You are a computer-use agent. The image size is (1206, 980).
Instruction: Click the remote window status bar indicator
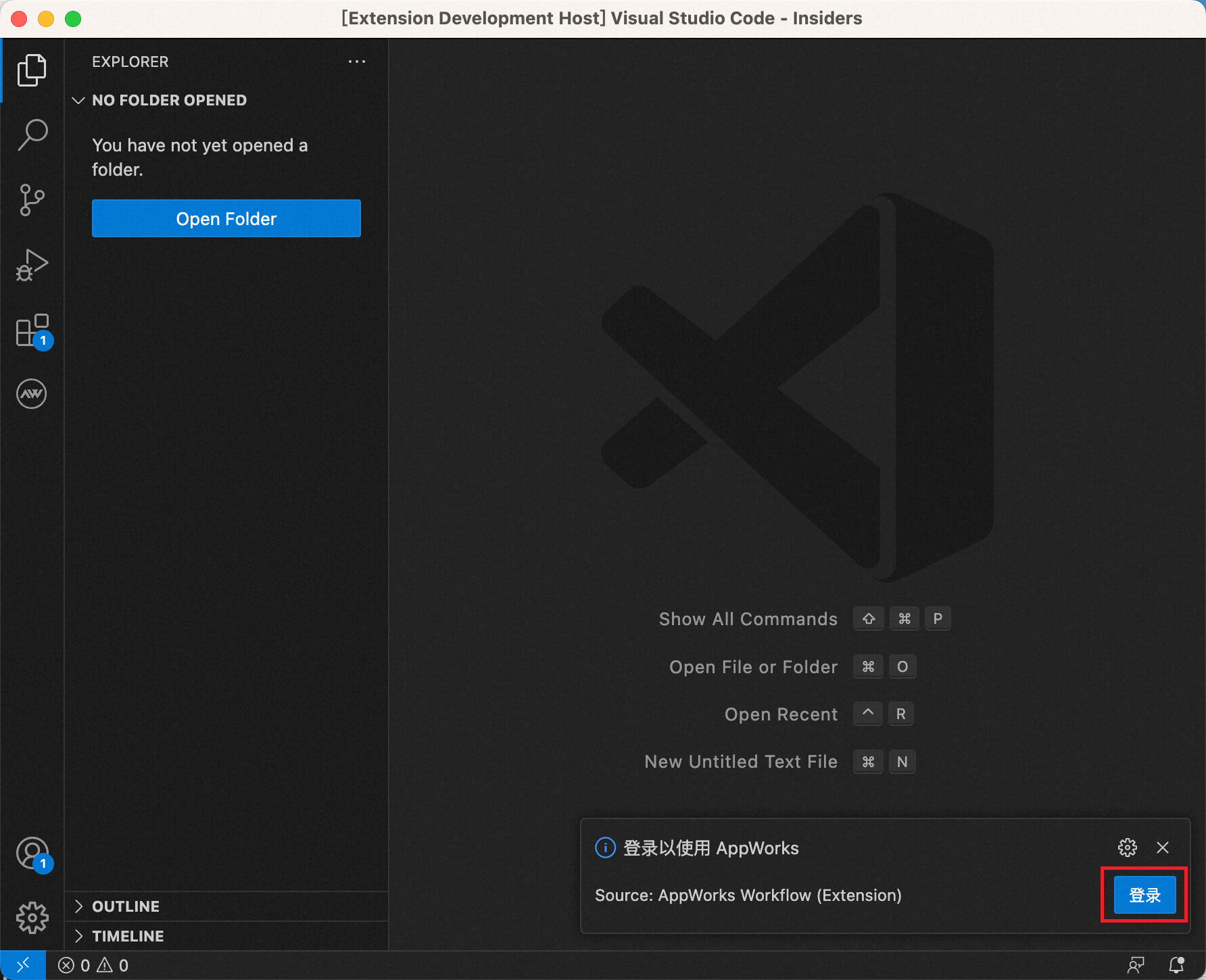[23, 965]
